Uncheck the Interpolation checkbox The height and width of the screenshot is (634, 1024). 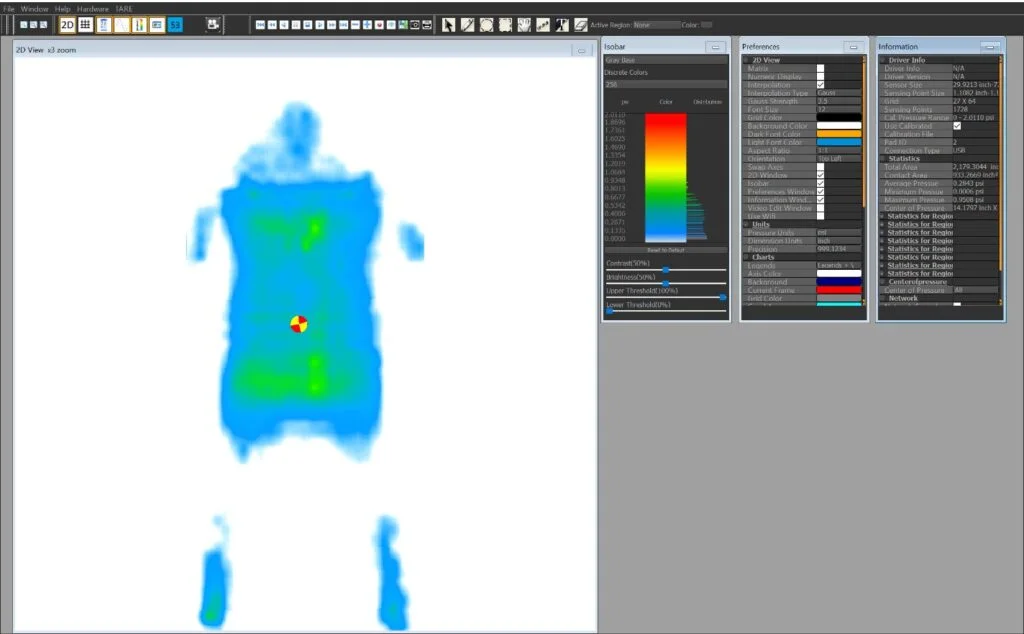pyautogui.click(x=821, y=85)
